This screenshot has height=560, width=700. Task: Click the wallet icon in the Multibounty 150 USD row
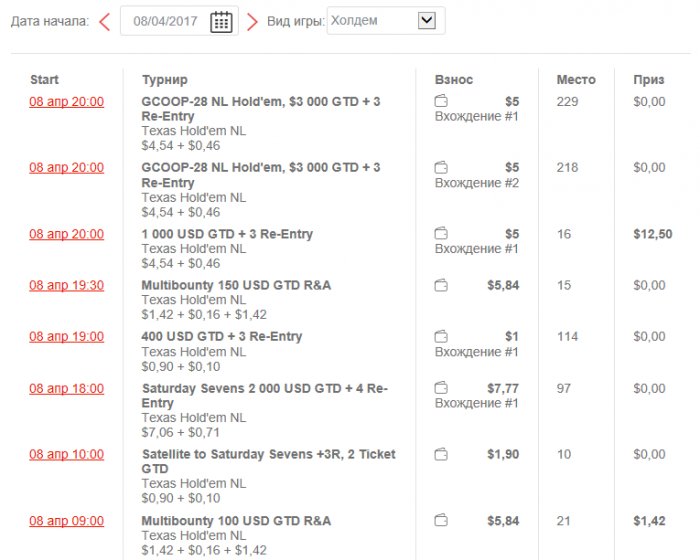[441, 286]
